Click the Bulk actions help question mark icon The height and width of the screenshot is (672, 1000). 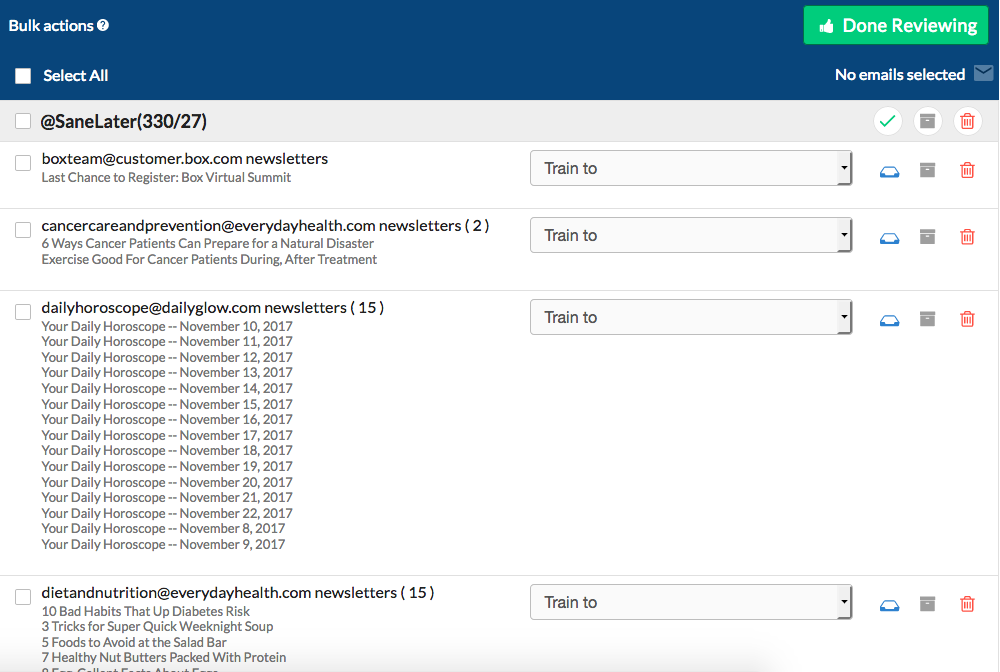coord(103,26)
